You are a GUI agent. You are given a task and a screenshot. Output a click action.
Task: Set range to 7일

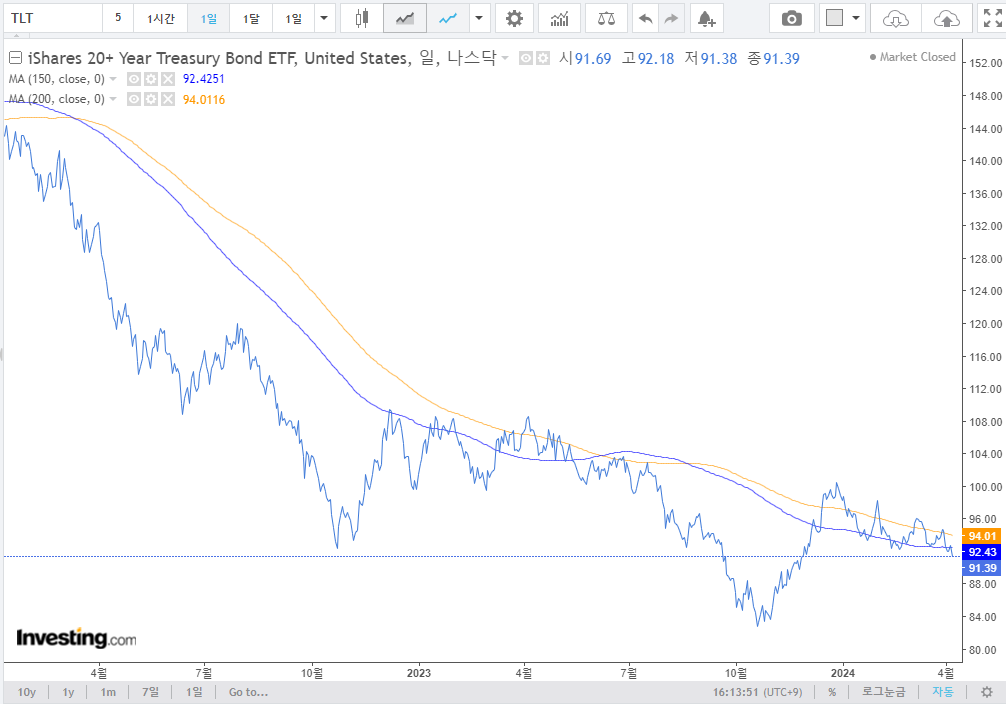(x=151, y=692)
